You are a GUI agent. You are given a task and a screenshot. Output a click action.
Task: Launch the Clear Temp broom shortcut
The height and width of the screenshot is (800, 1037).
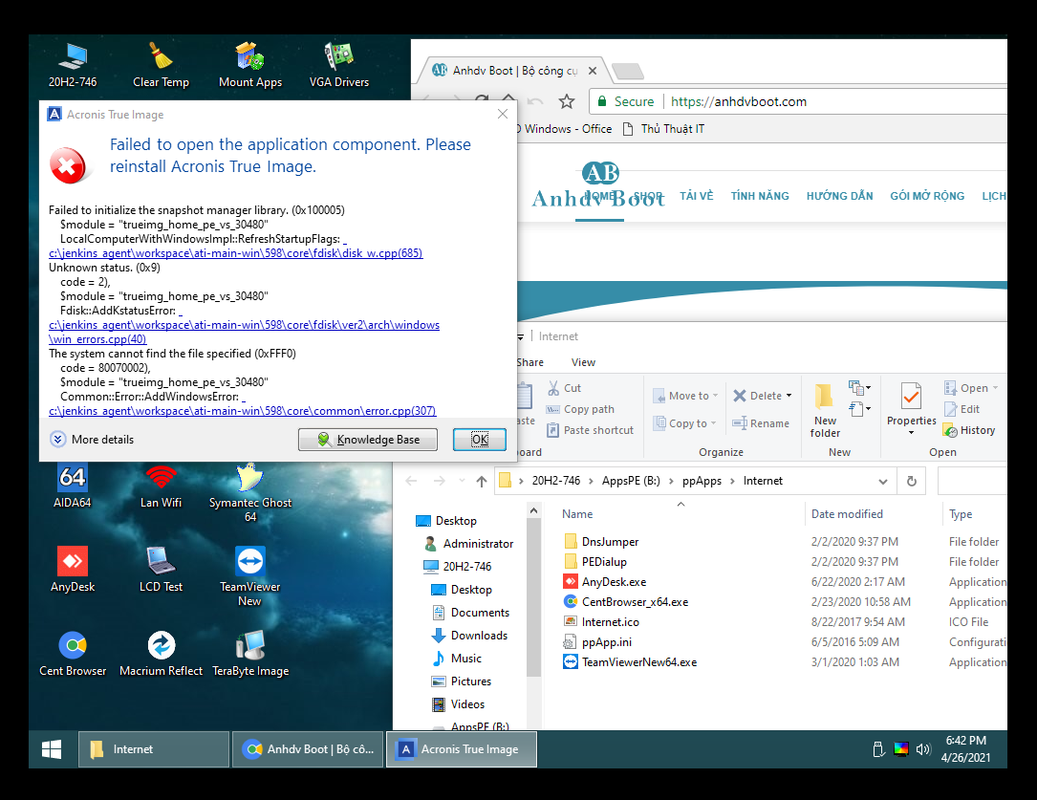(x=161, y=65)
